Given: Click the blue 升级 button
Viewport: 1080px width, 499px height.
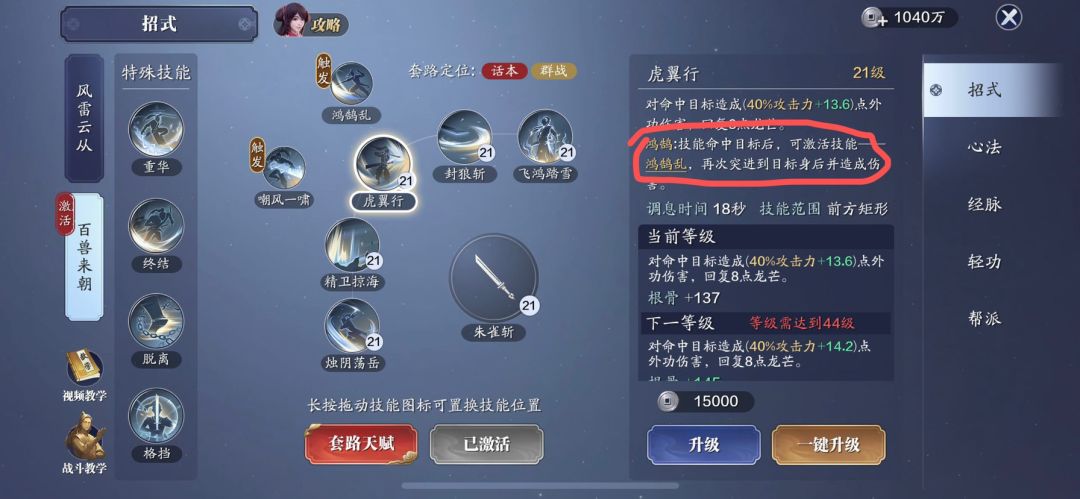Looking at the screenshot, I should coord(704,445).
